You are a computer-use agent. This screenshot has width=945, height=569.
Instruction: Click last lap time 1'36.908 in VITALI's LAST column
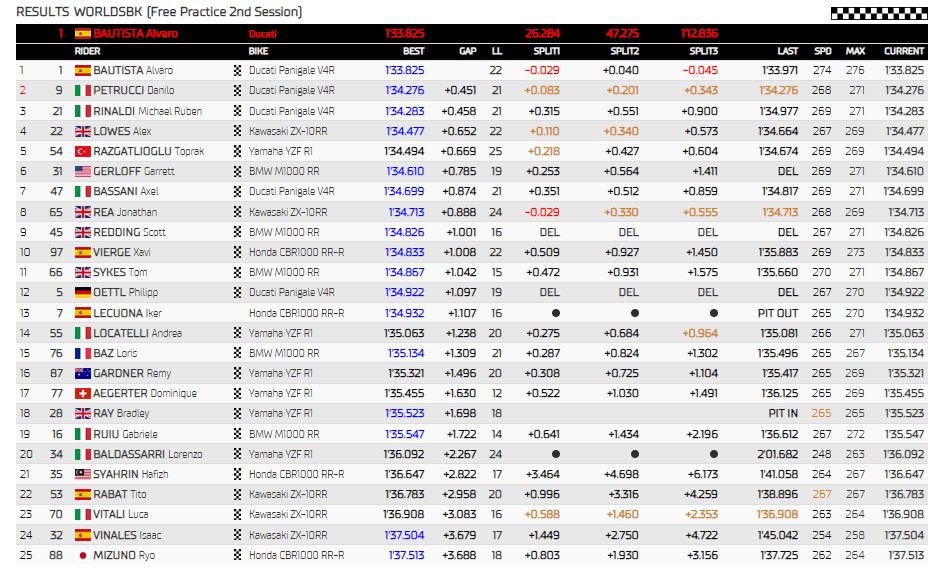(778, 515)
